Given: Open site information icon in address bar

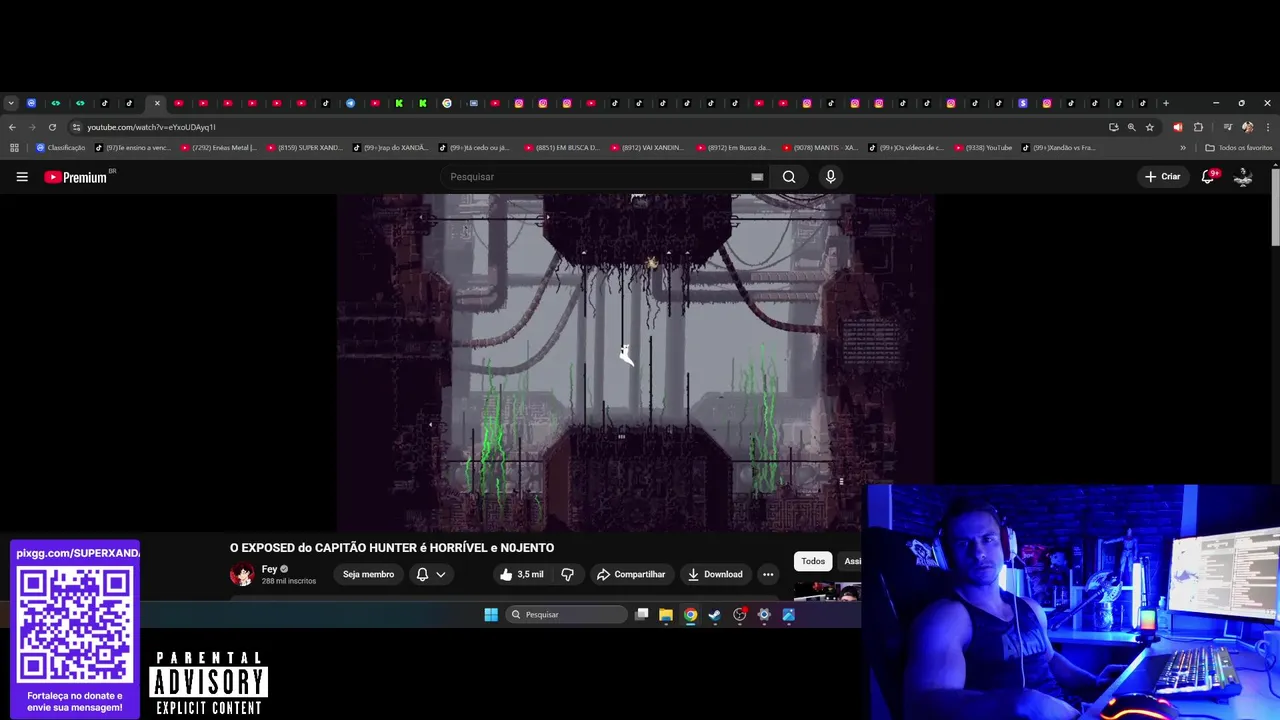Looking at the screenshot, I should coord(76,127).
